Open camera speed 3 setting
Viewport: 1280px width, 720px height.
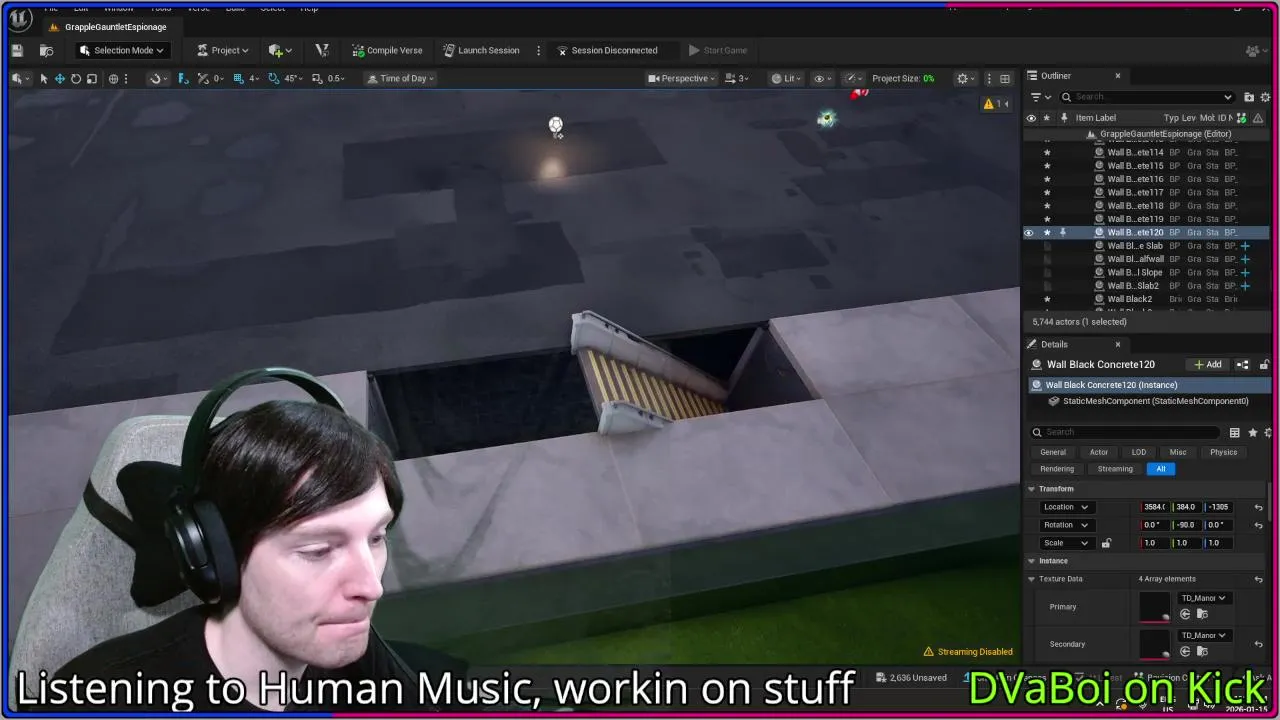click(737, 78)
